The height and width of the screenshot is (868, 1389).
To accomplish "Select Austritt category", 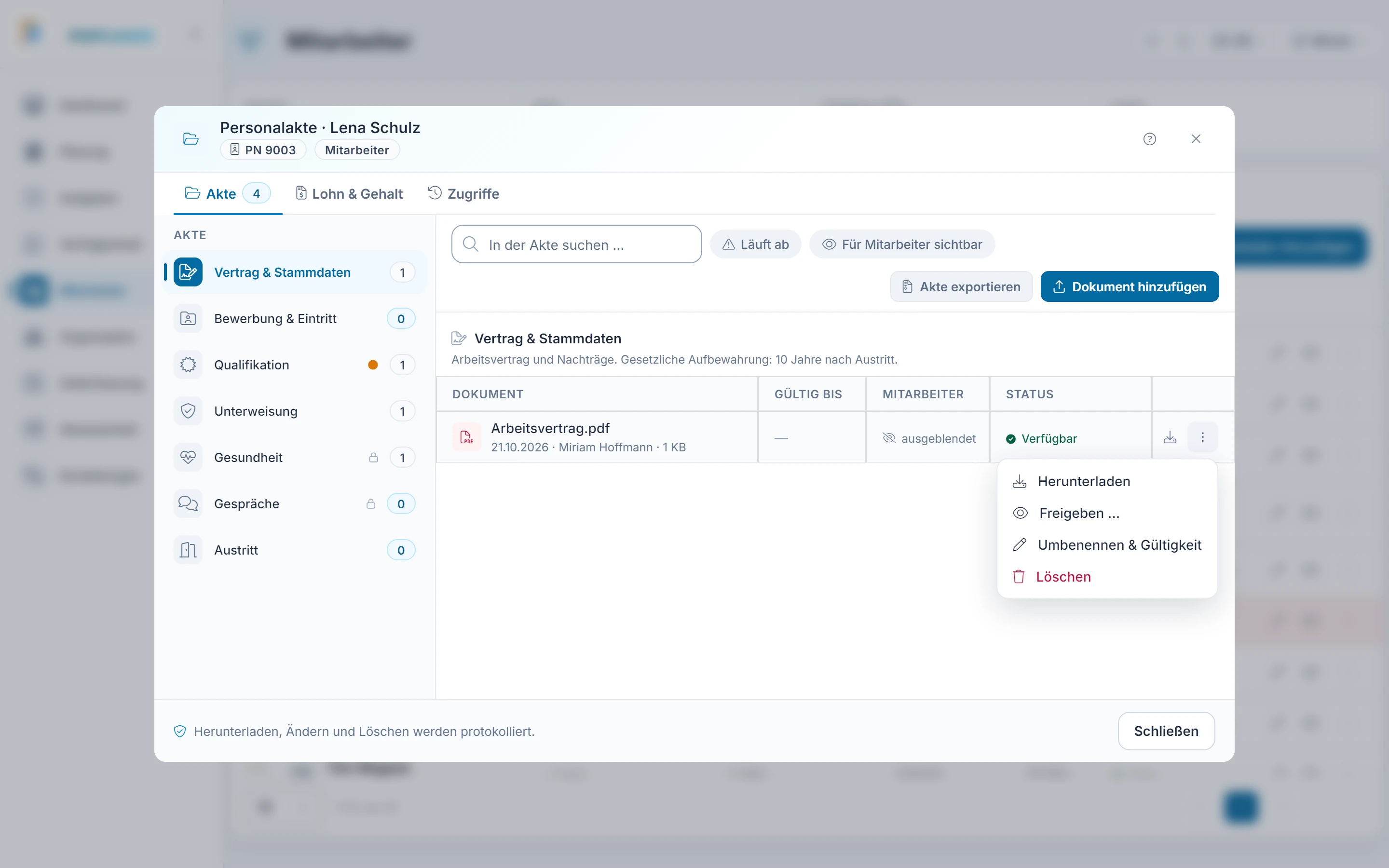I will pyautogui.click(x=295, y=550).
